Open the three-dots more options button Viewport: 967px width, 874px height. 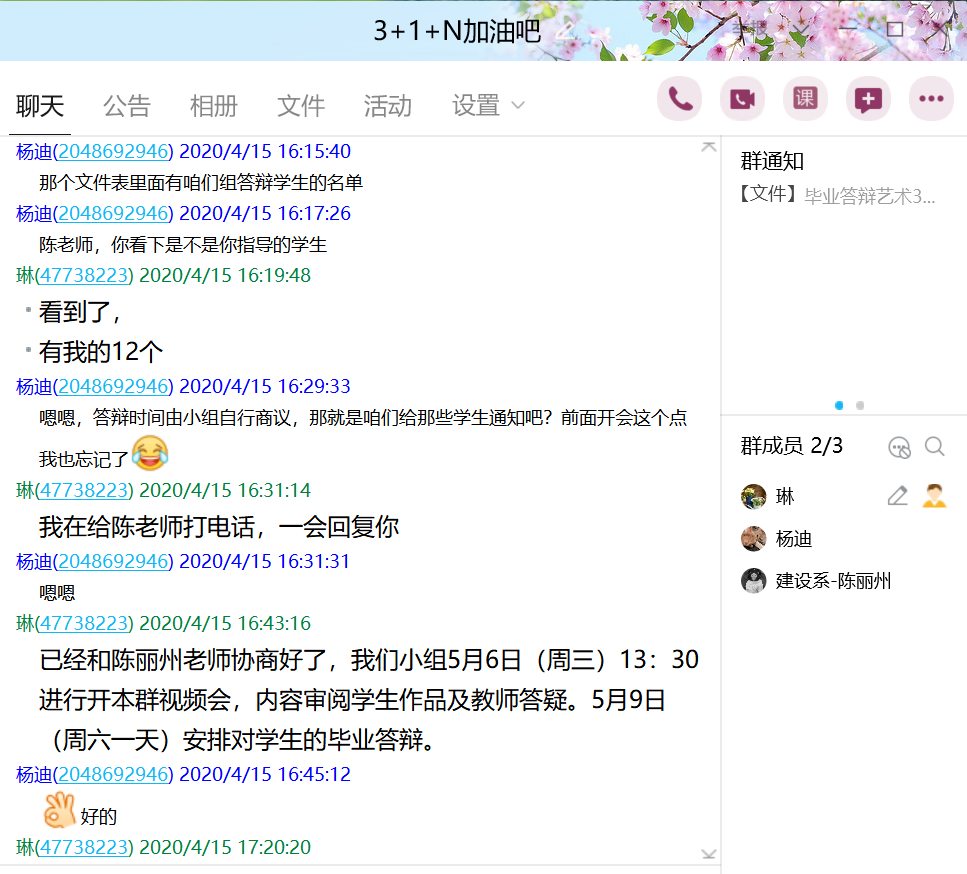(931, 99)
